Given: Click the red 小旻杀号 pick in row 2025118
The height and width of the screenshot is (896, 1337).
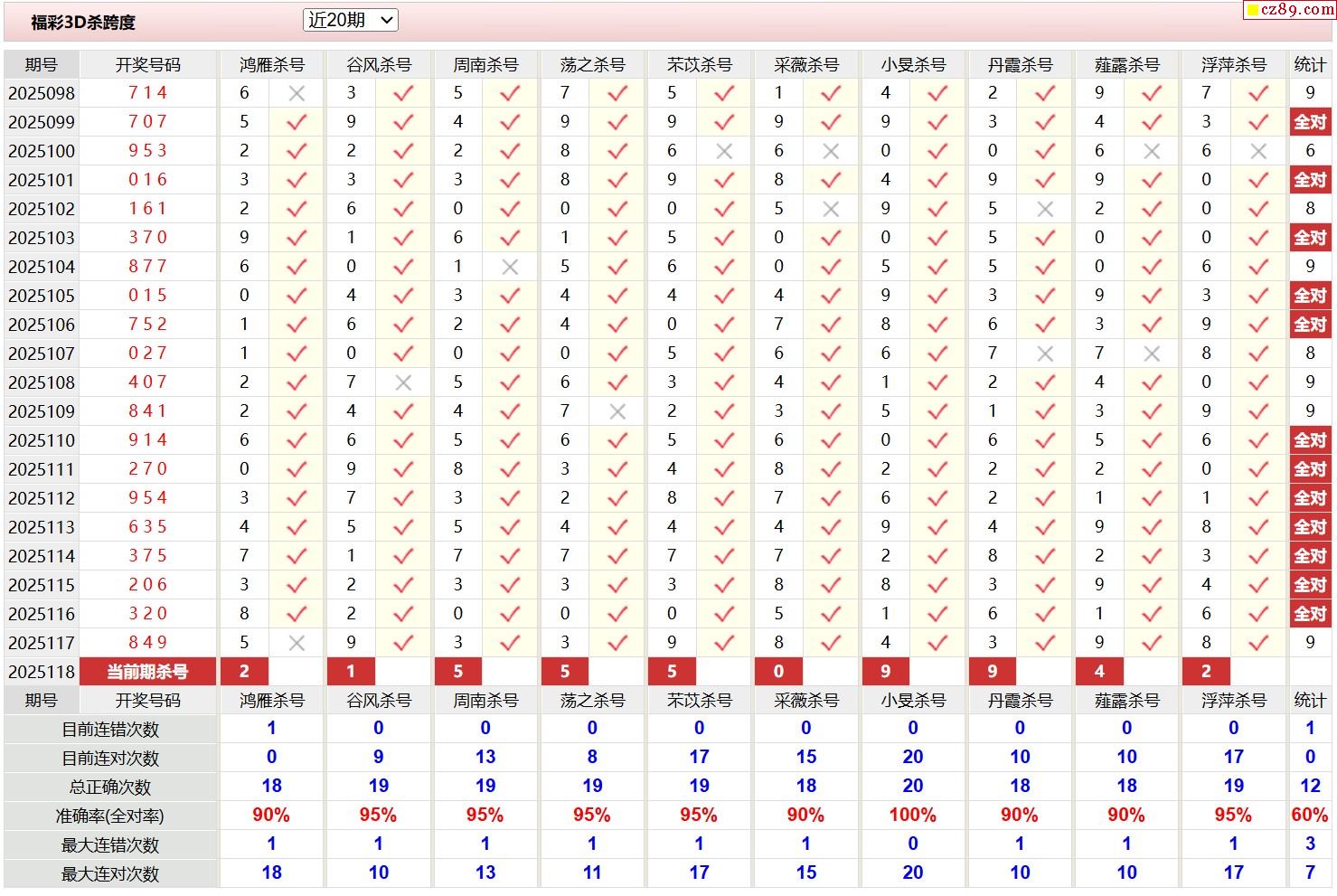Looking at the screenshot, I should coord(886,672).
